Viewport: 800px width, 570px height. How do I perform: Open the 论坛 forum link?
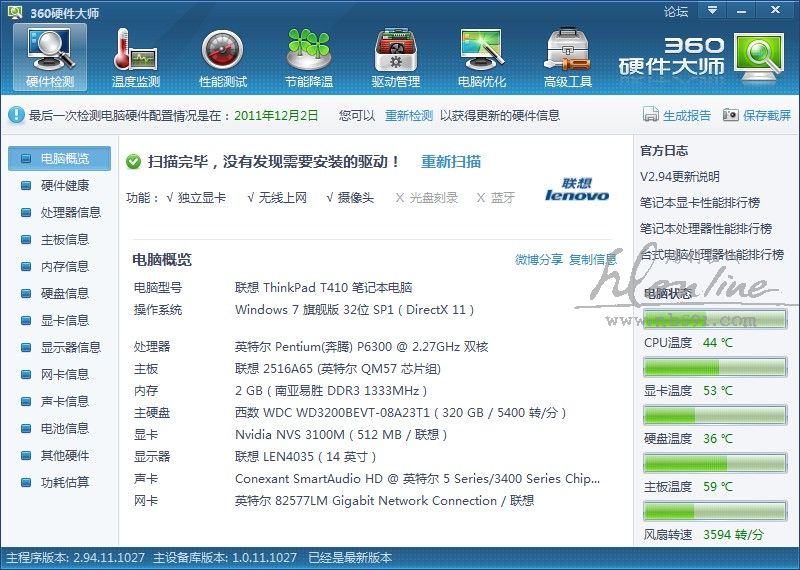click(x=676, y=11)
